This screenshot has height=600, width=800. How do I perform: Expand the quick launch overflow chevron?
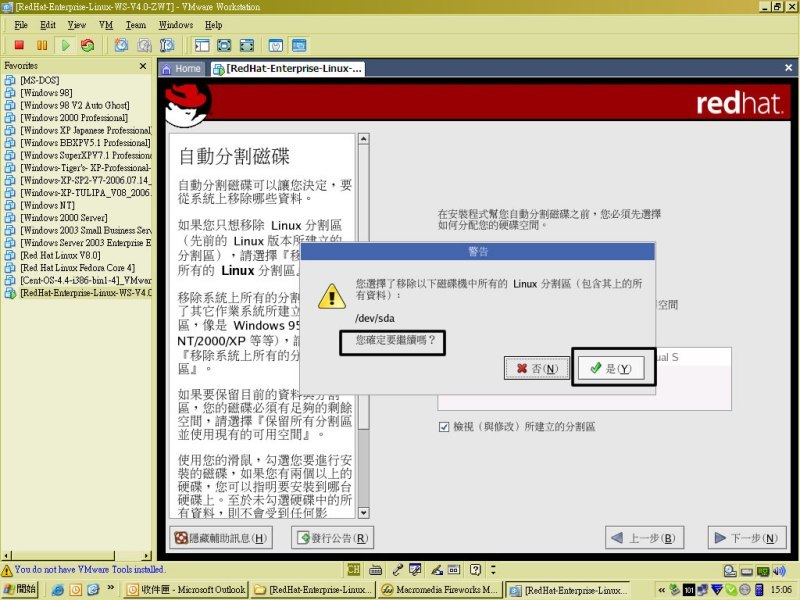pos(111,588)
